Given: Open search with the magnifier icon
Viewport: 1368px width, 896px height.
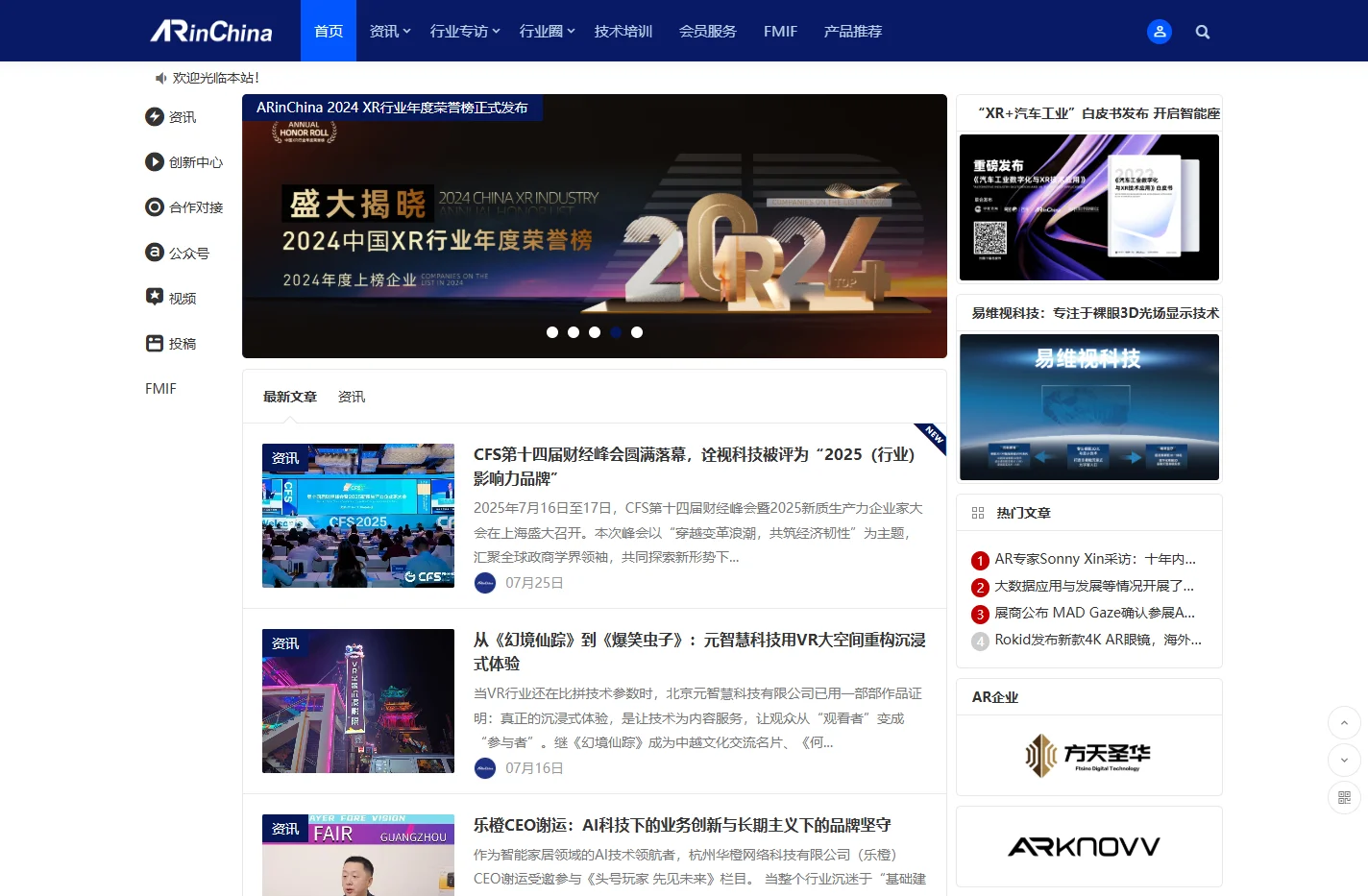Looking at the screenshot, I should click(1203, 32).
